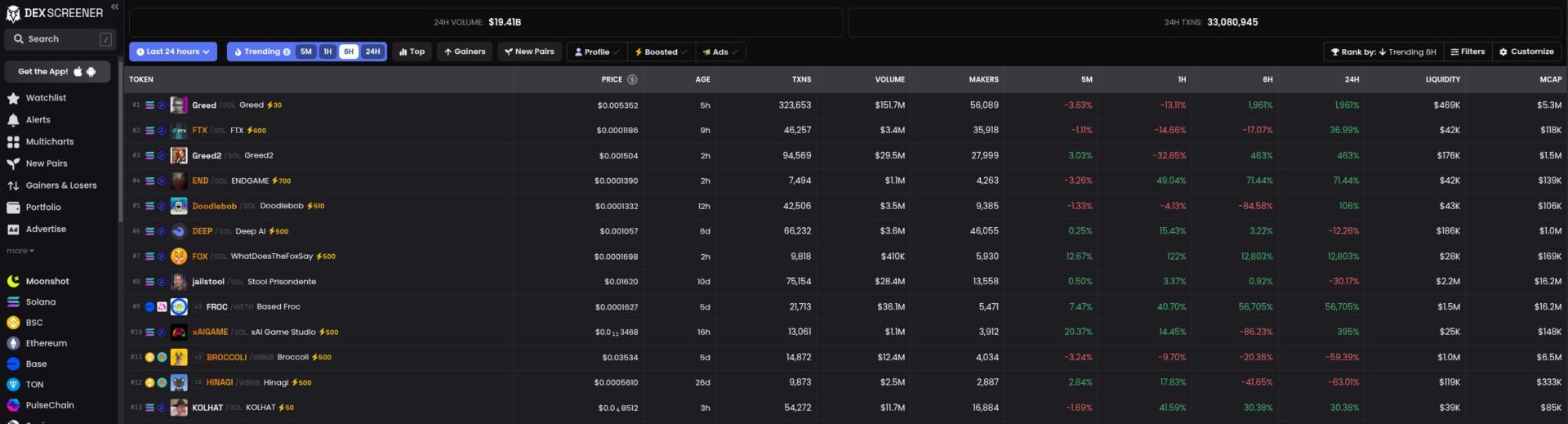Open the Doodlebob token thumbnail

(179, 206)
